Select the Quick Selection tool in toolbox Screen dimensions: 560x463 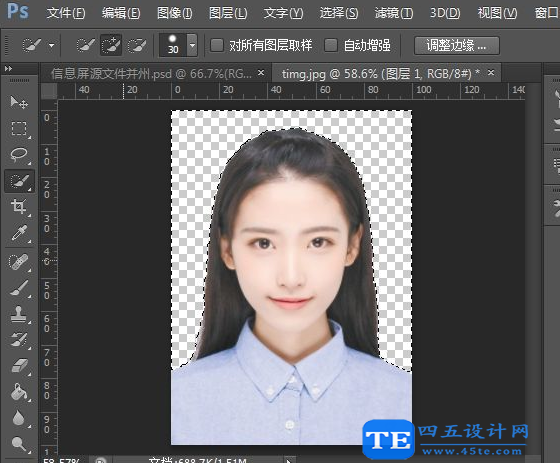(x=19, y=181)
